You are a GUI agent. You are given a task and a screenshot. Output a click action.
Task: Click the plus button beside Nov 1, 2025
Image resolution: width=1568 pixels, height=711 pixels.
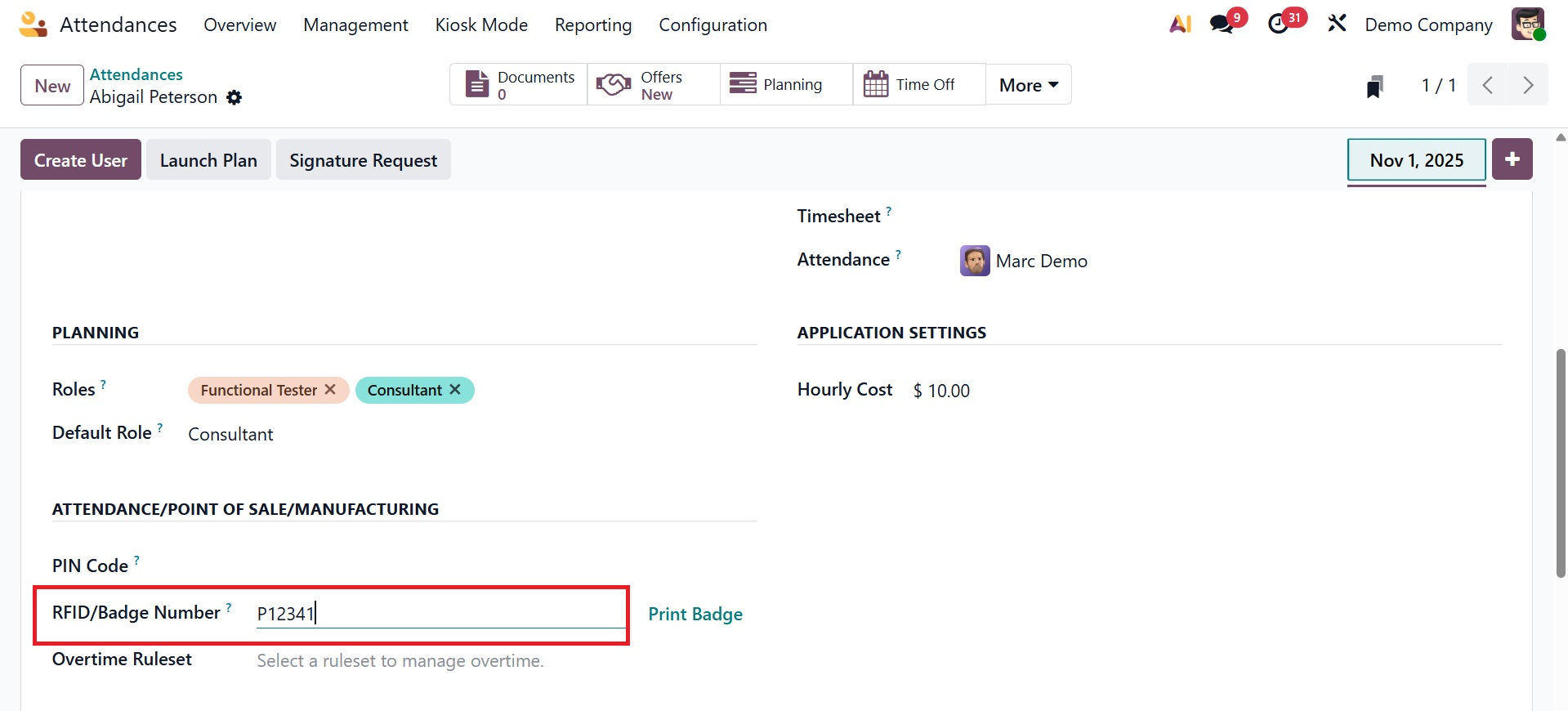[x=1512, y=159]
